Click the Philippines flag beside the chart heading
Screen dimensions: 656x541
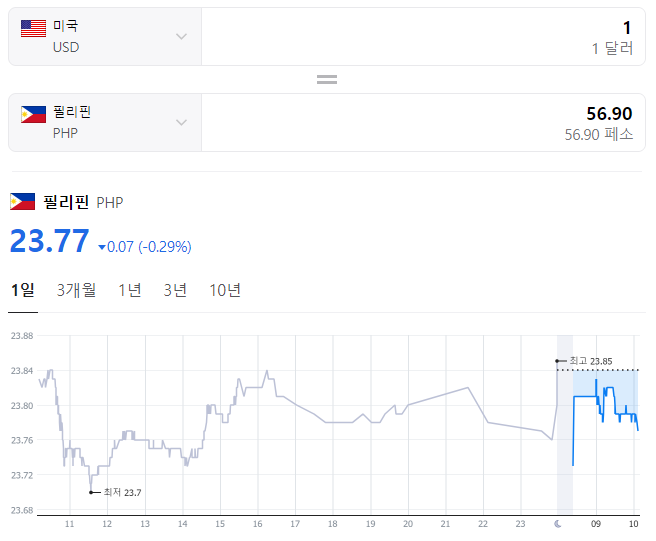[x=23, y=202]
